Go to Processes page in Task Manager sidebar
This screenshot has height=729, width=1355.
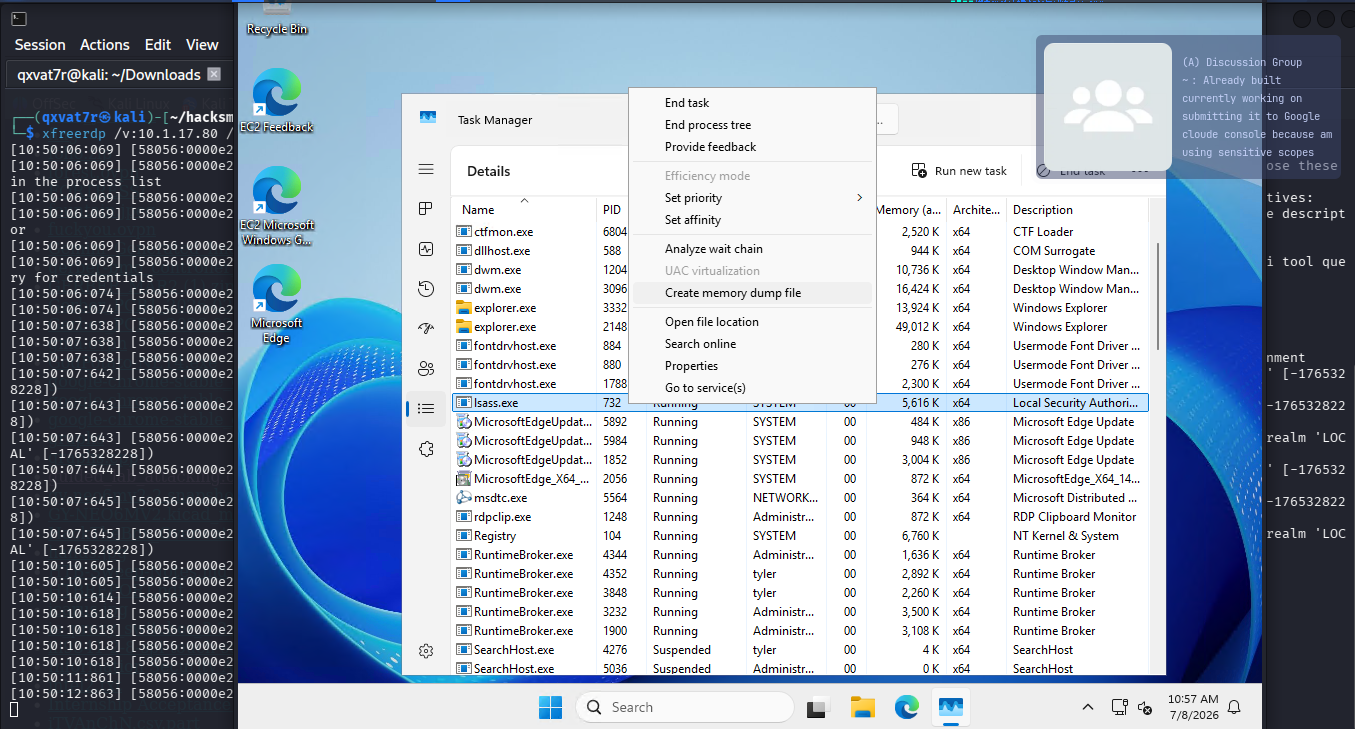coord(426,209)
